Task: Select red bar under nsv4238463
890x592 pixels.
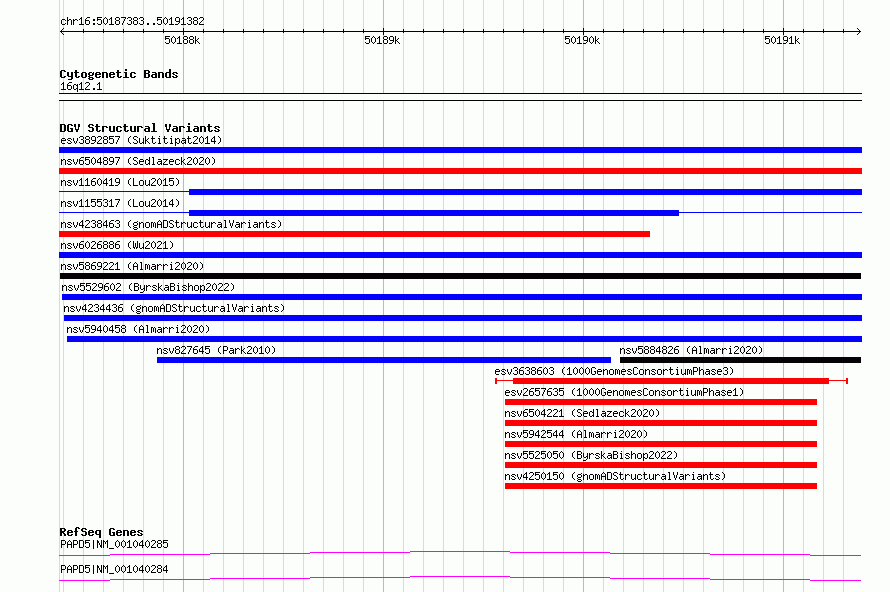Action: [x=354, y=234]
